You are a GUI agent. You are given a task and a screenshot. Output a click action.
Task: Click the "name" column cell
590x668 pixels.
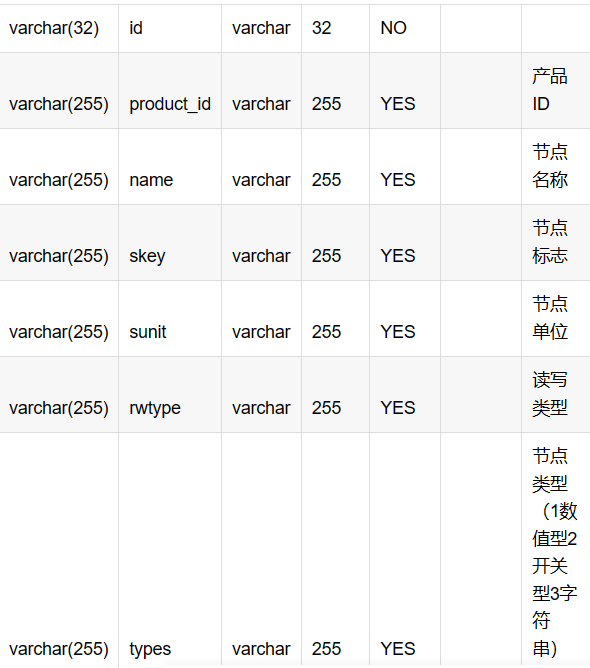point(170,167)
